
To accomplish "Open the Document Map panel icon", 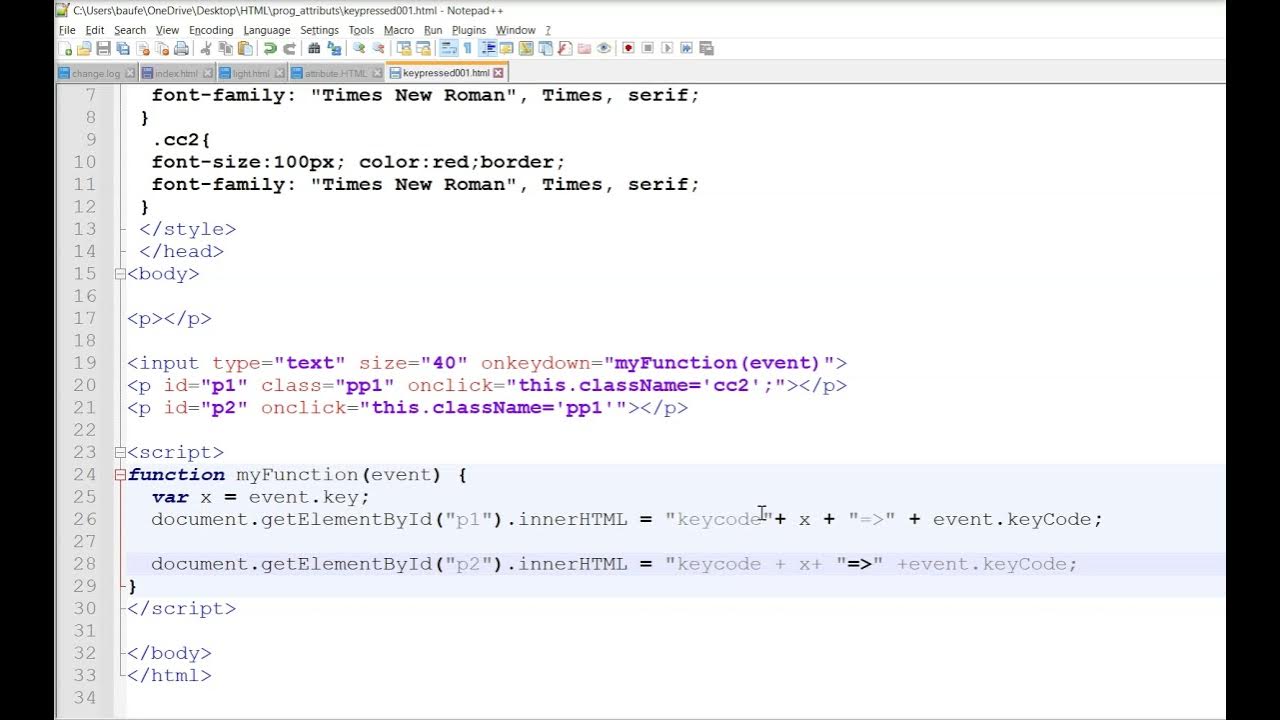I will (x=526, y=48).
